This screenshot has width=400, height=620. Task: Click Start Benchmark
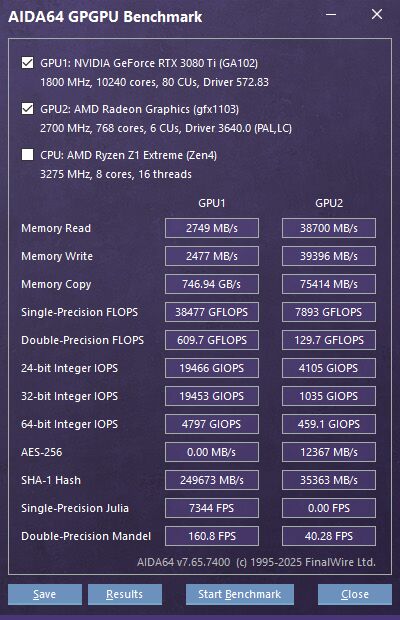click(240, 594)
